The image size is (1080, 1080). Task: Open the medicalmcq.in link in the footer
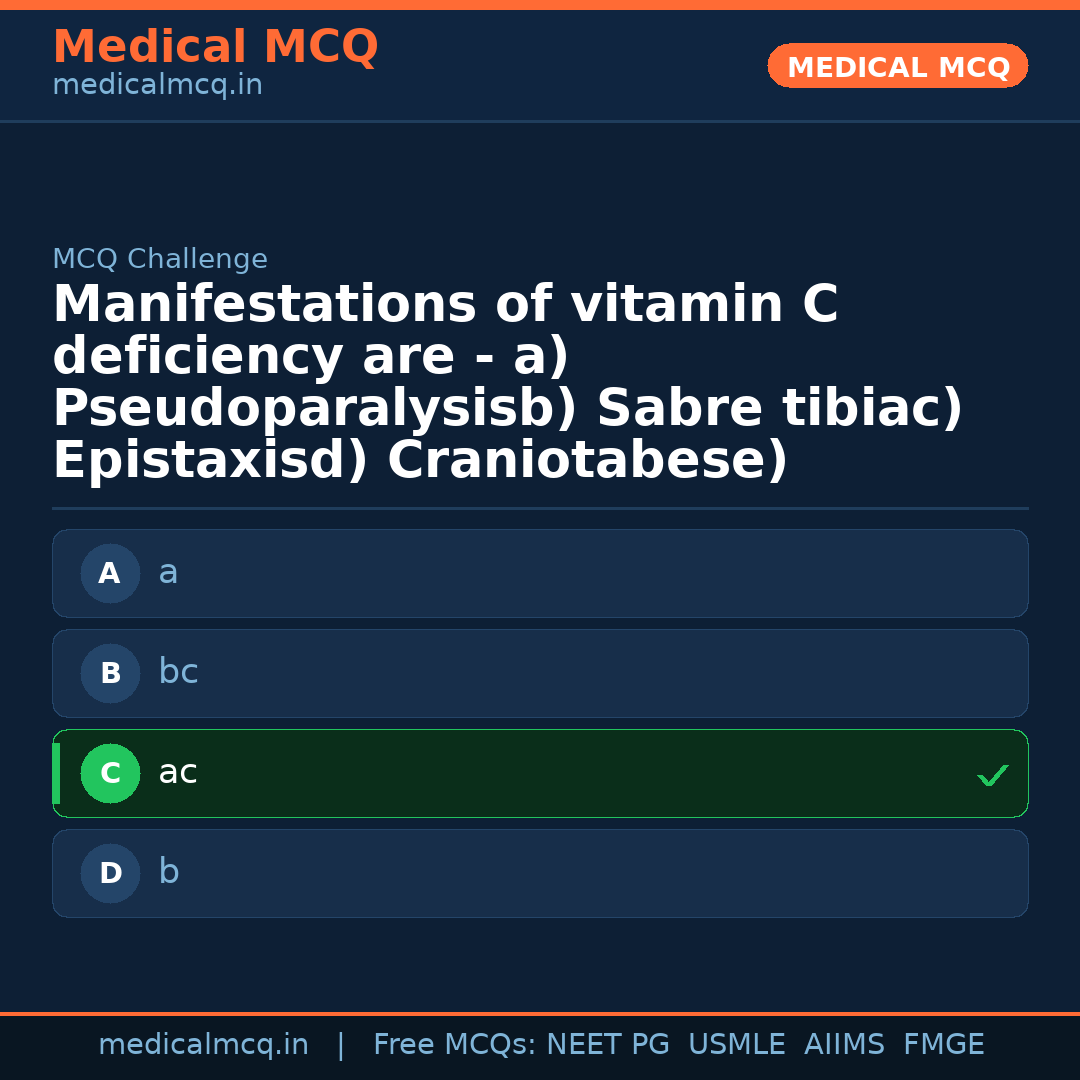click(x=203, y=1045)
